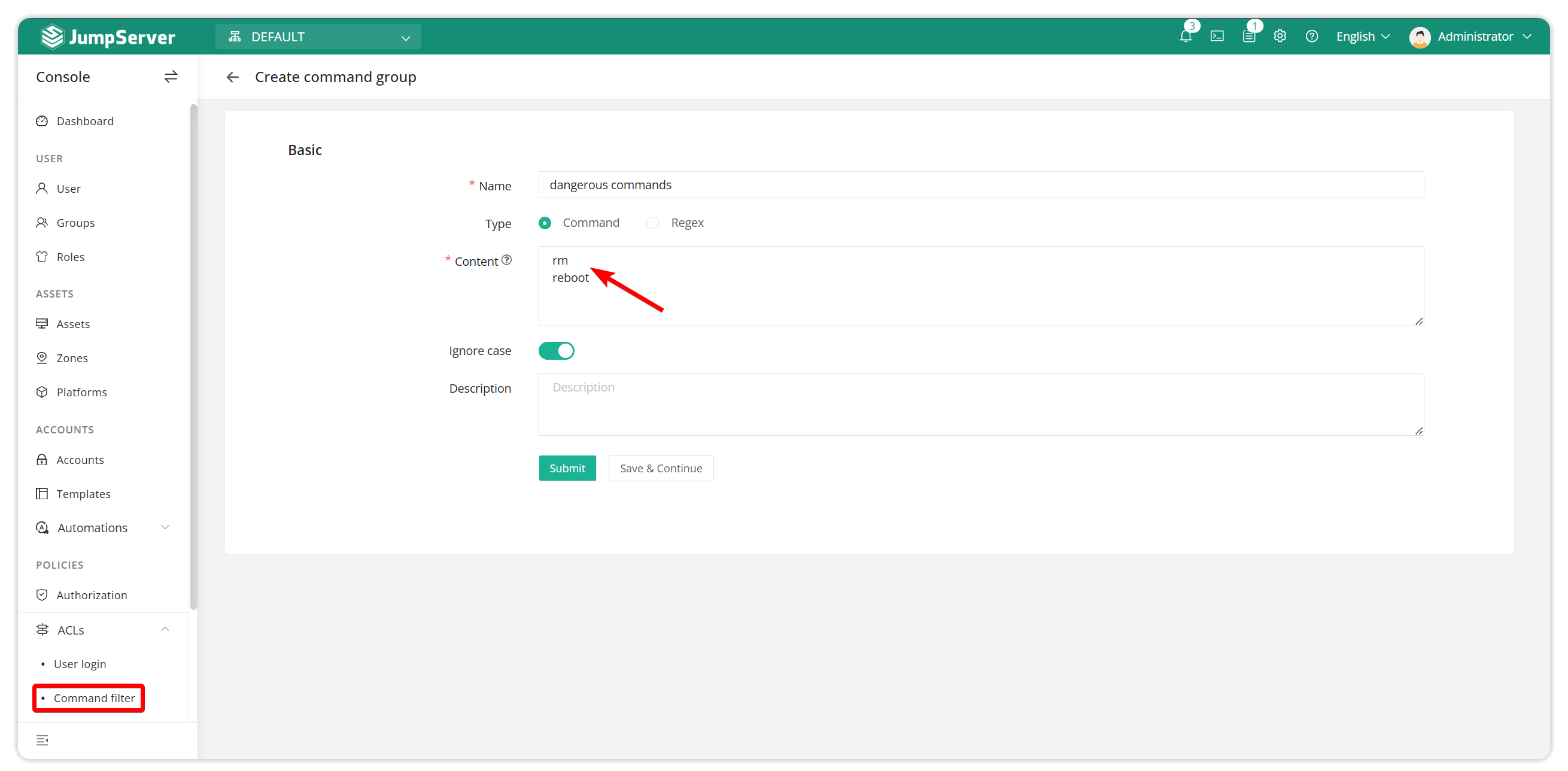Click the Content textarea resize handle

(x=1418, y=321)
